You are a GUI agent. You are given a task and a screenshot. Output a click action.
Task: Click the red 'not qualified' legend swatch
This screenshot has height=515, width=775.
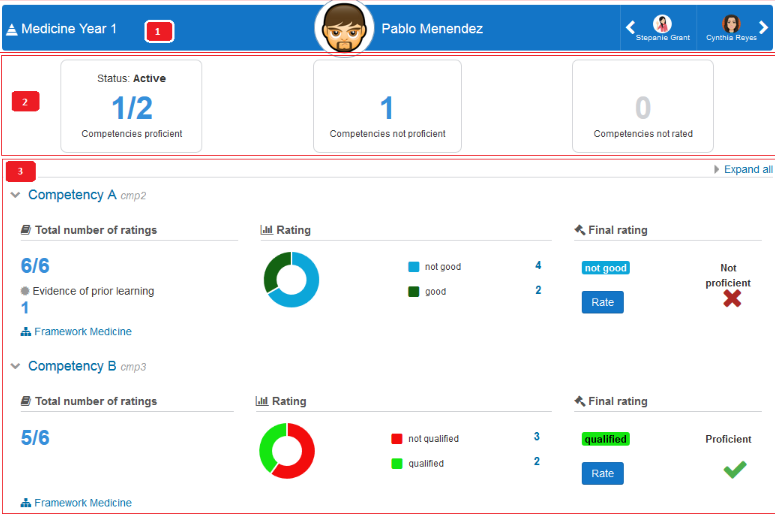click(397, 439)
